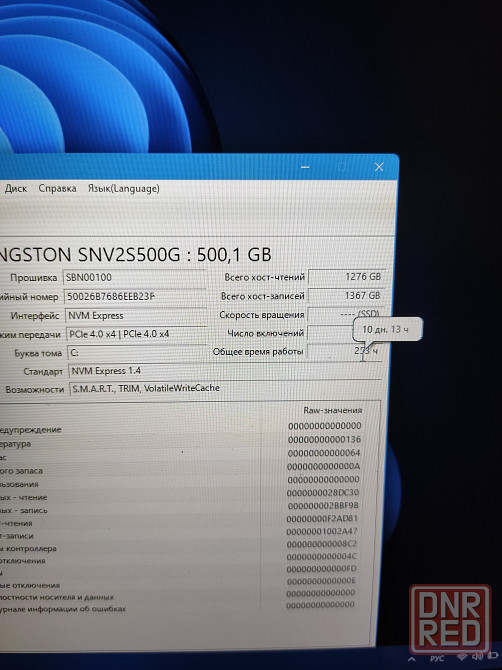Screen dimensions: 502x670
Task: Select raw value 00000000F2AD81
Action: click(x=322, y=519)
